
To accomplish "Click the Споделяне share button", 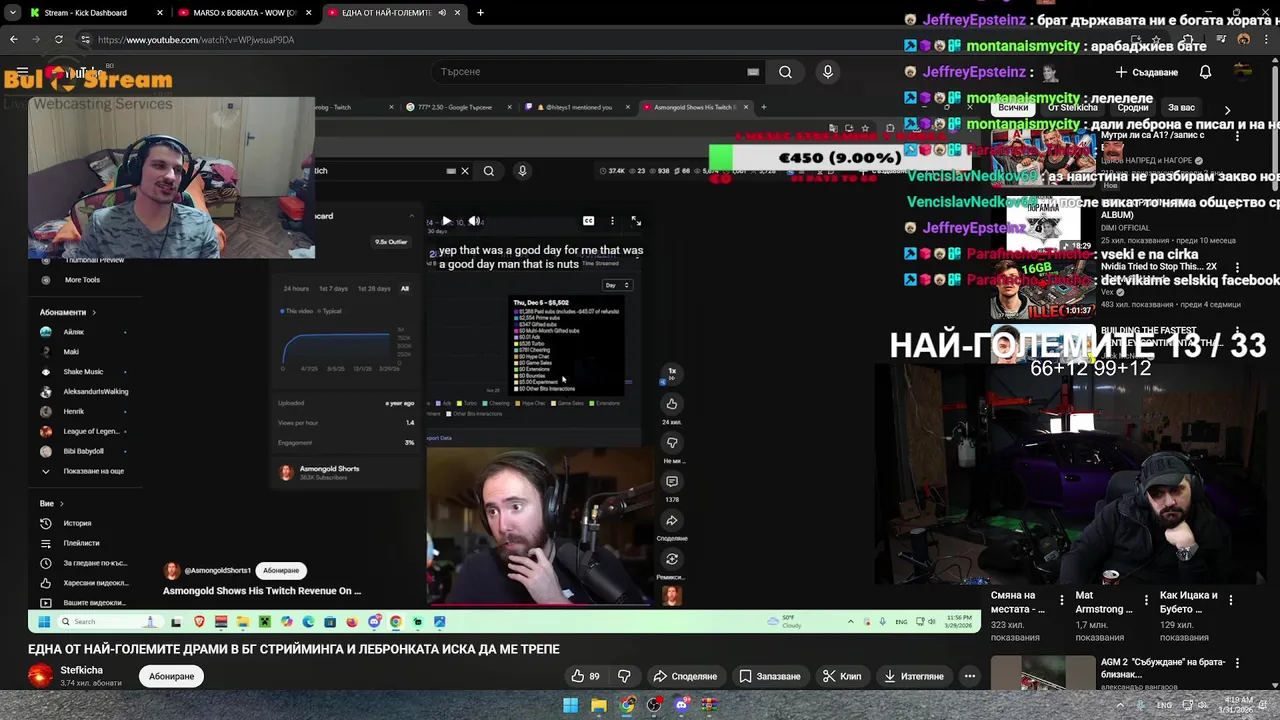I will click(x=685, y=676).
